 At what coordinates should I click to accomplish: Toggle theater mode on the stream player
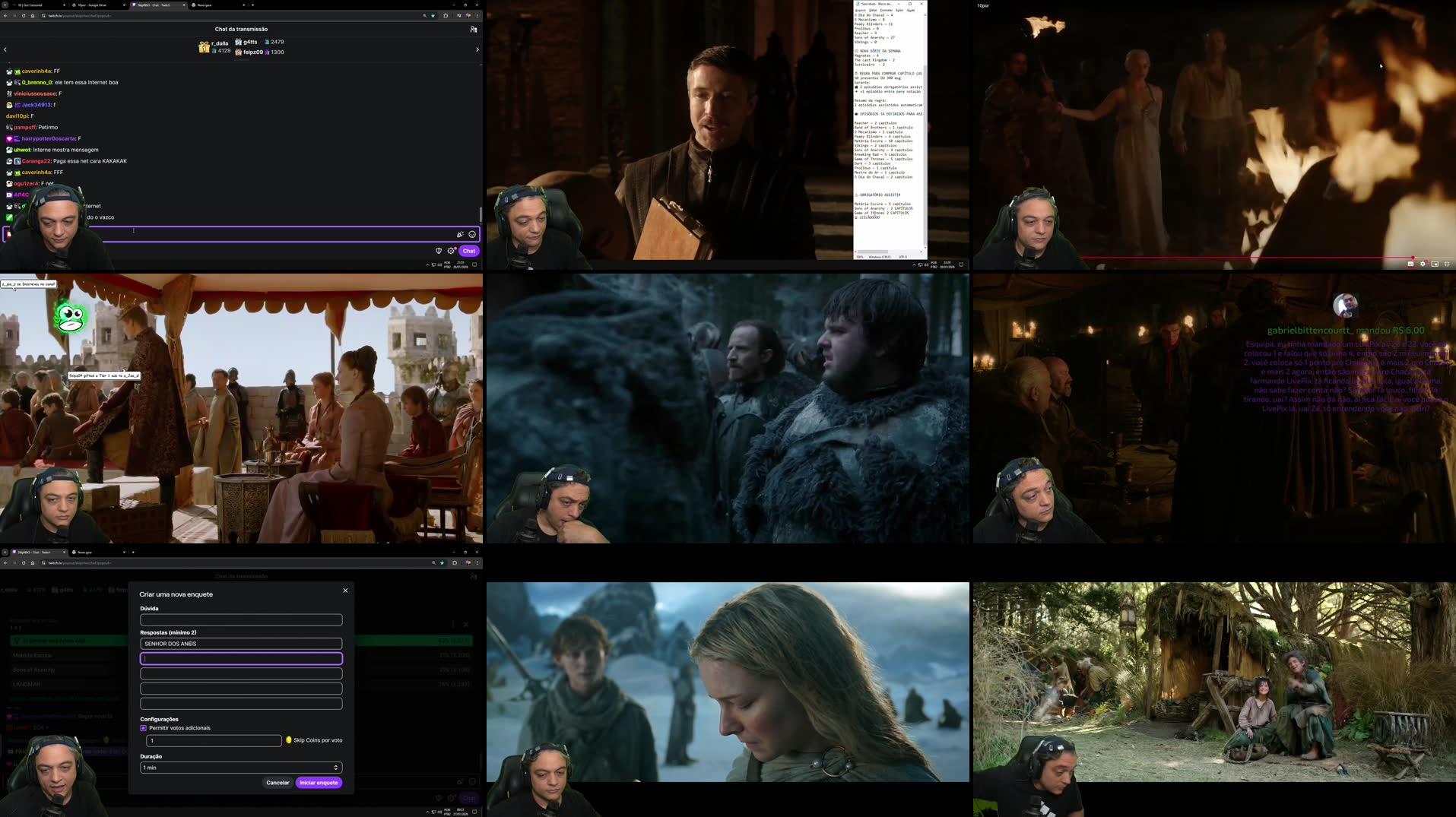[x=1435, y=264]
